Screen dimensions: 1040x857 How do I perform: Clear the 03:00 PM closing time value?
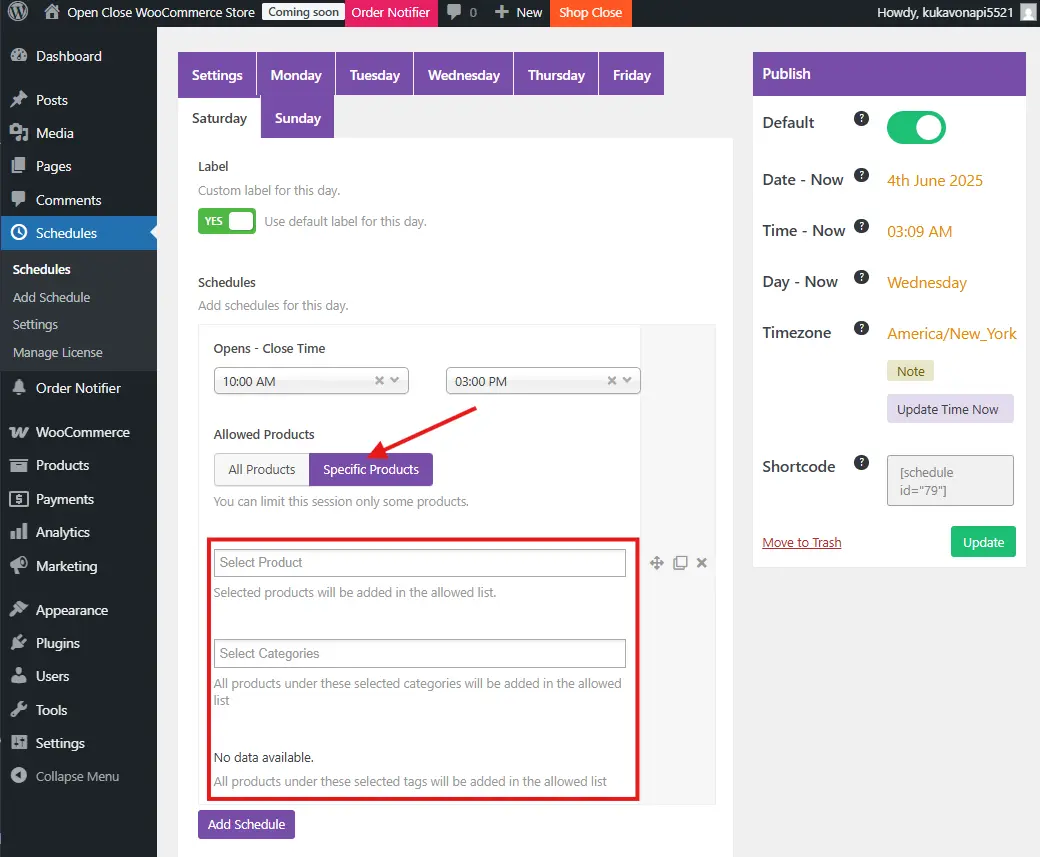612,381
